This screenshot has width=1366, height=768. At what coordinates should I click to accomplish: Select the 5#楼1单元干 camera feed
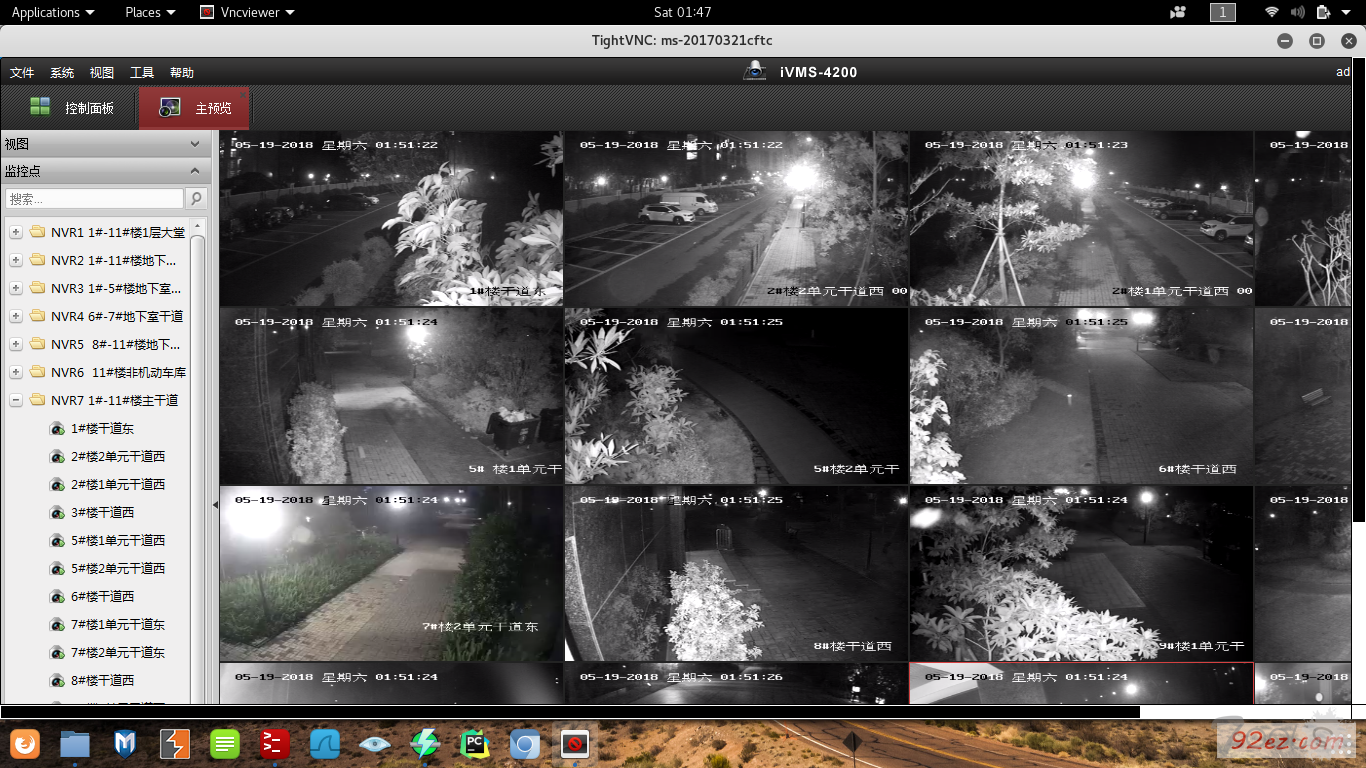(x=391, y=396)
